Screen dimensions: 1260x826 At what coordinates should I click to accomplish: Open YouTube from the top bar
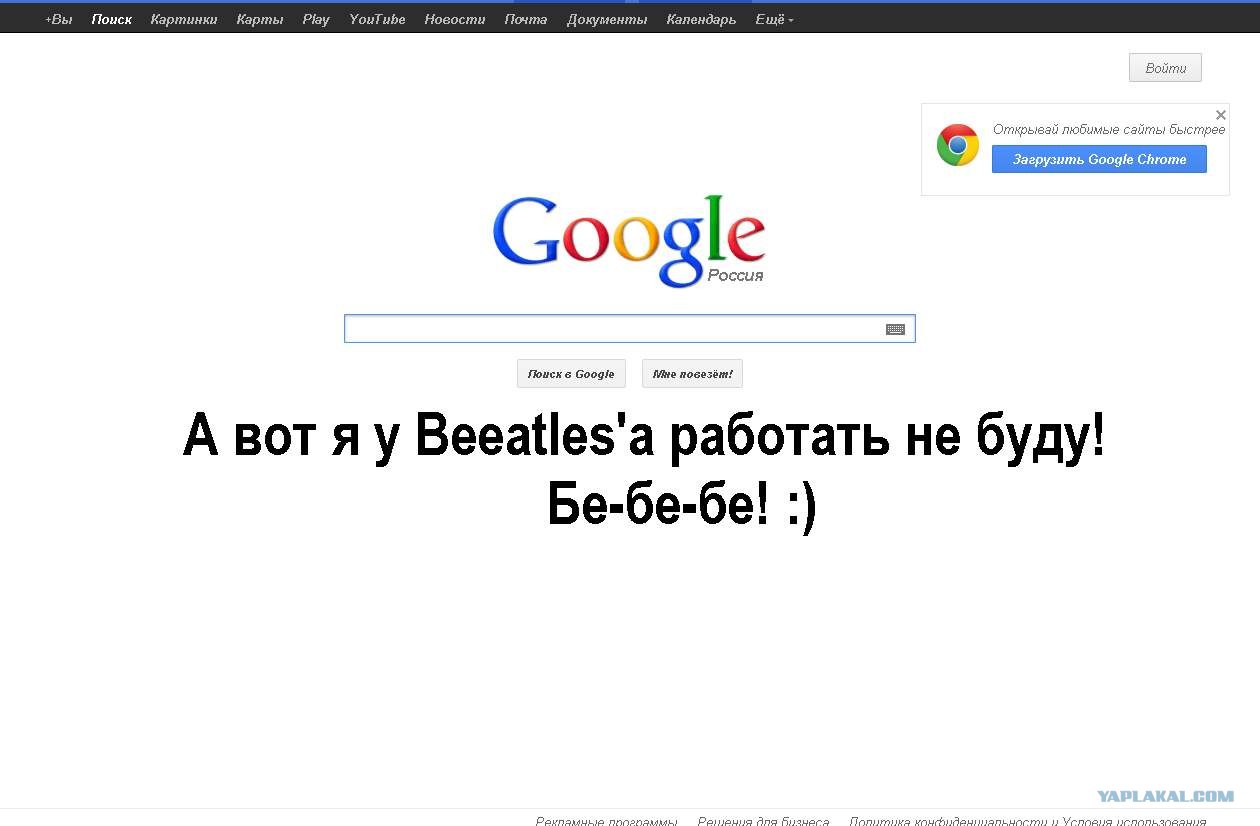tap(377, 19)
